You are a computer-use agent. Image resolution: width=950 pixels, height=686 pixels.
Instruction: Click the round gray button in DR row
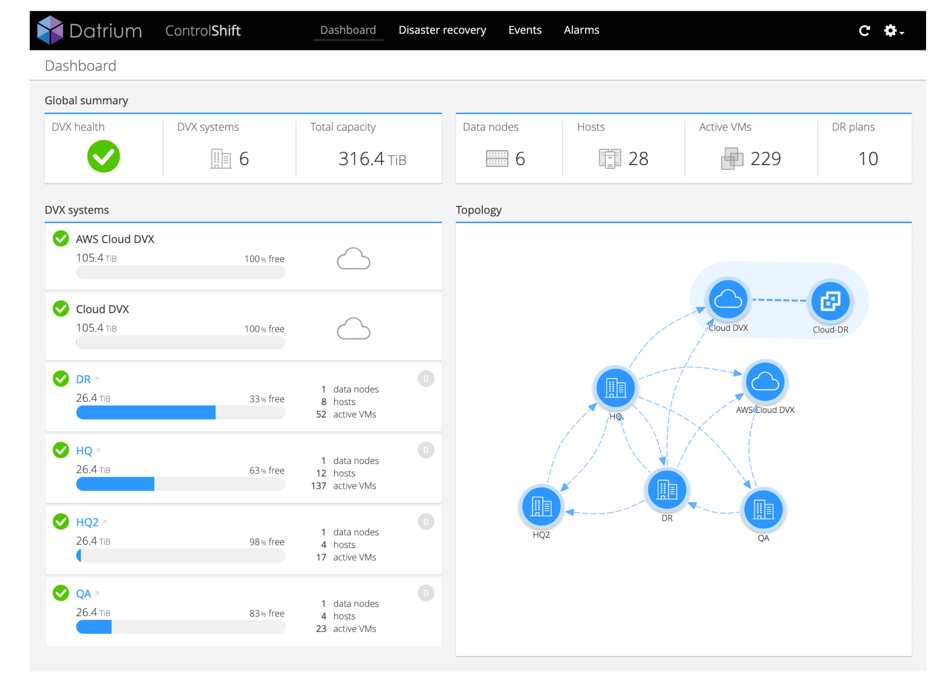pyautogui.click(x=426, y=379)
